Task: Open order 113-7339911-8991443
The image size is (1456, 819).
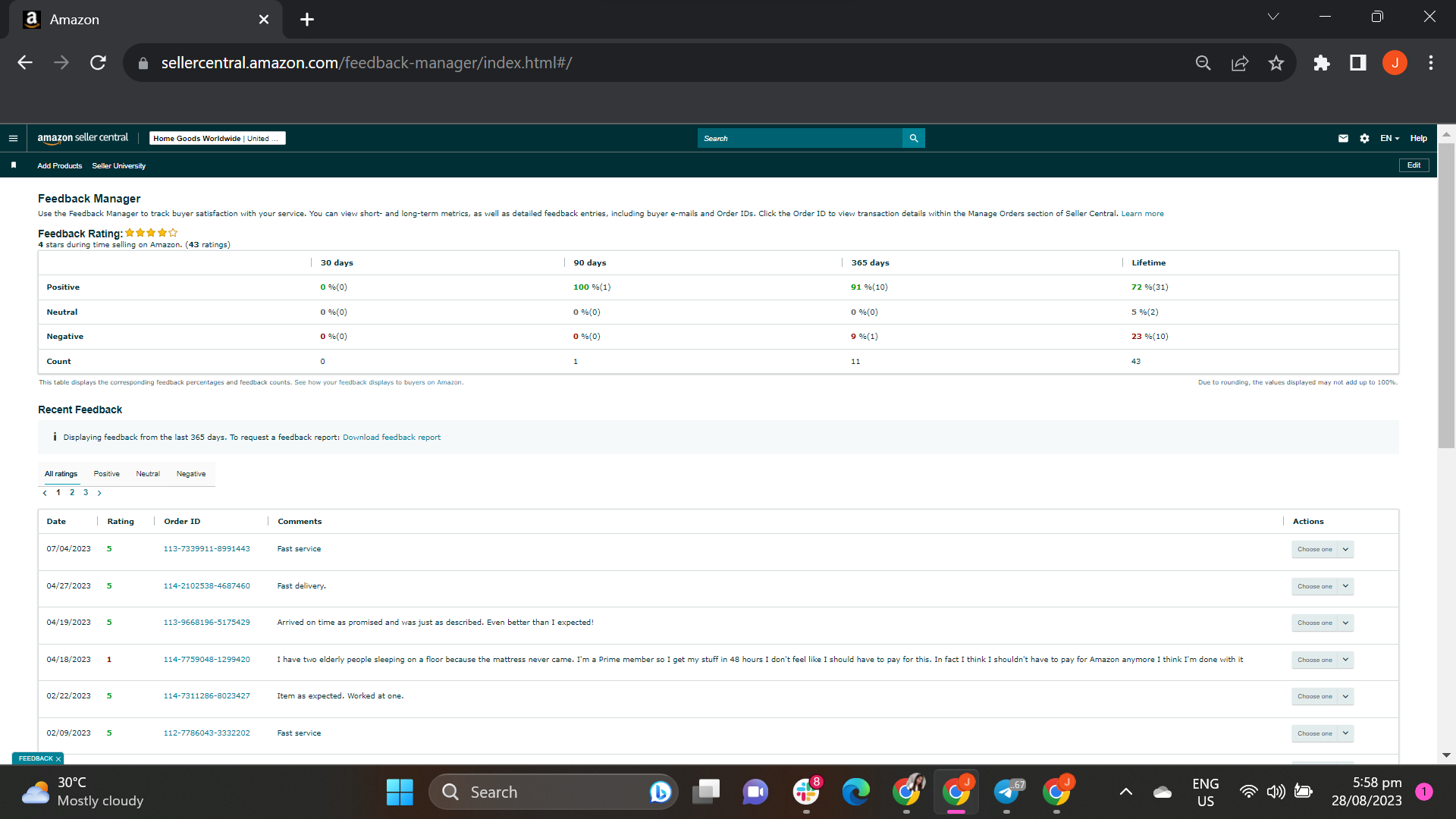Action: (206, 549)
